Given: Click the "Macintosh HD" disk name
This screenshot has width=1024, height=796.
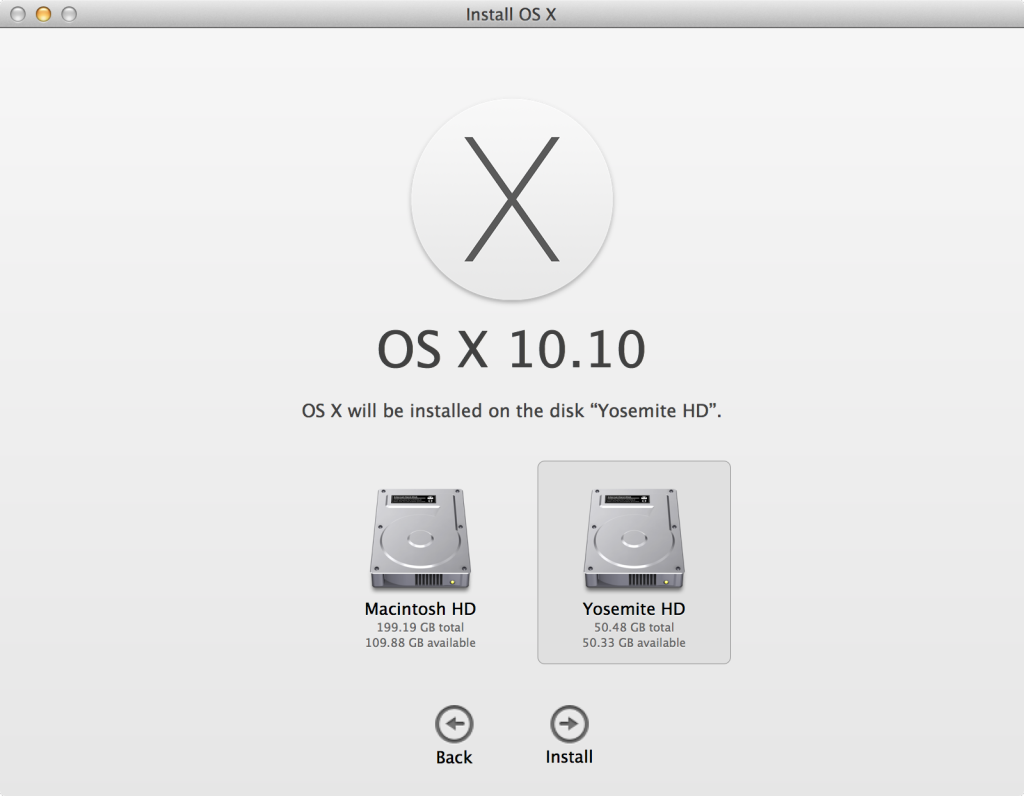Looking at the screenshot, I should coord(420,609).
